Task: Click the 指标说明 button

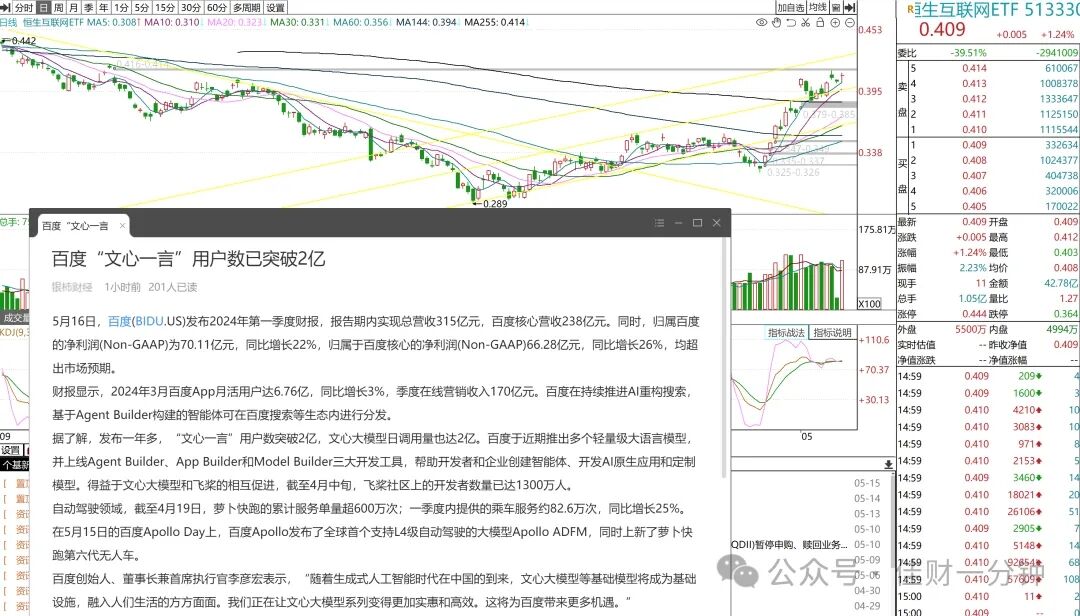Action: [833, 333]
